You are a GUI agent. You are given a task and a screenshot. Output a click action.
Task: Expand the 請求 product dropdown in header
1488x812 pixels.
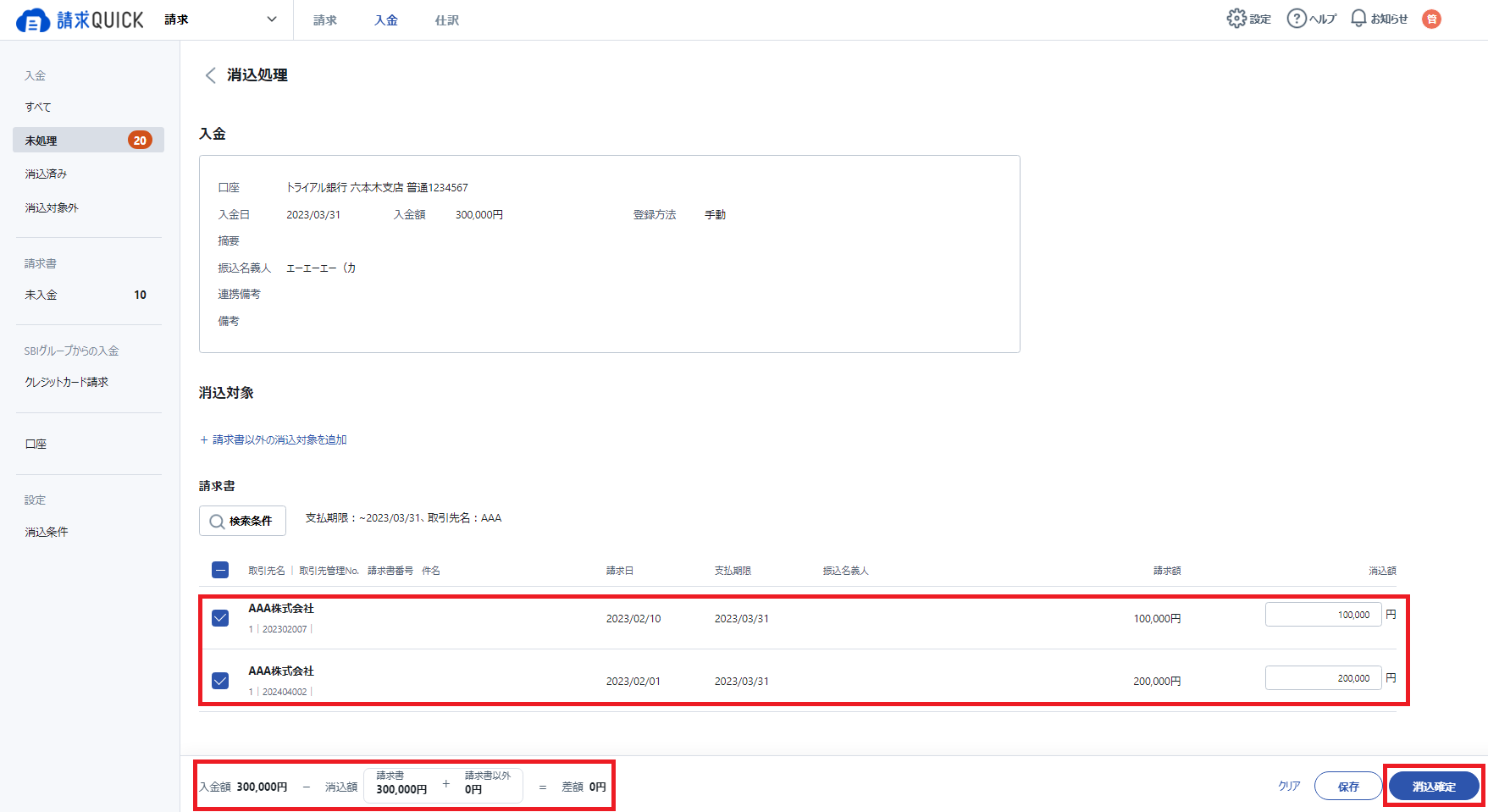pos(271,19)
